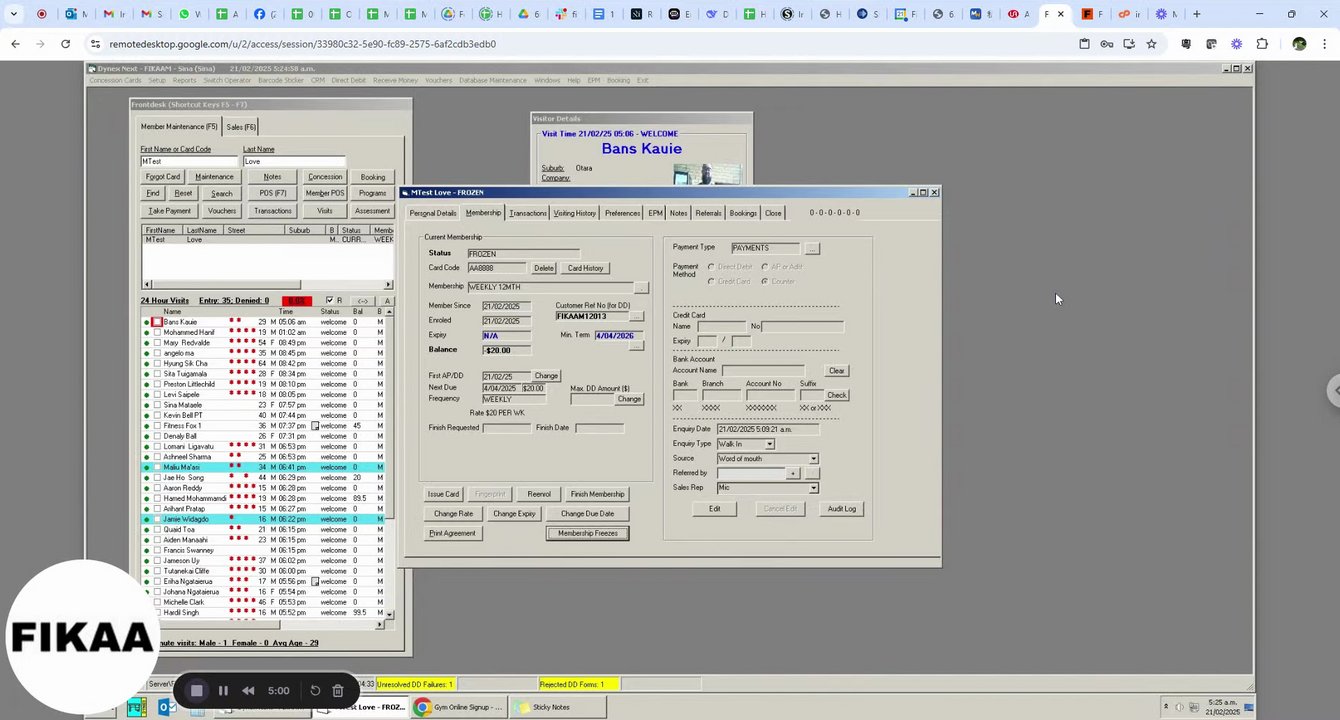Image resolution: width=1340 pixels, height=720 pixels.
Task: Select the Counter payment method radio button
Action: coord(765,281)
